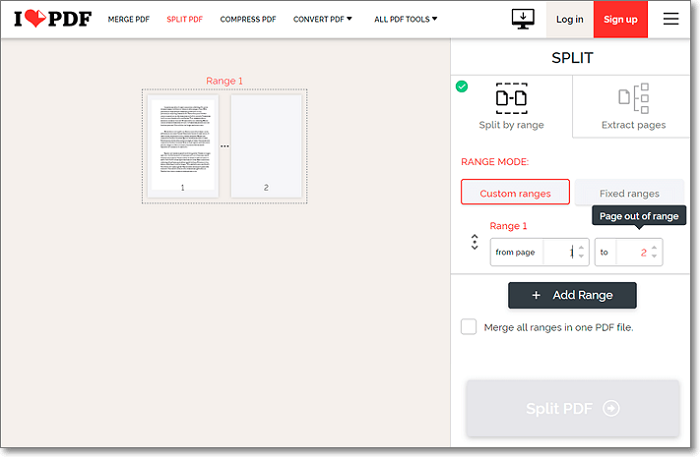
Task: Switch to Custom ranges mode
Action: click(x=515, y=193)
